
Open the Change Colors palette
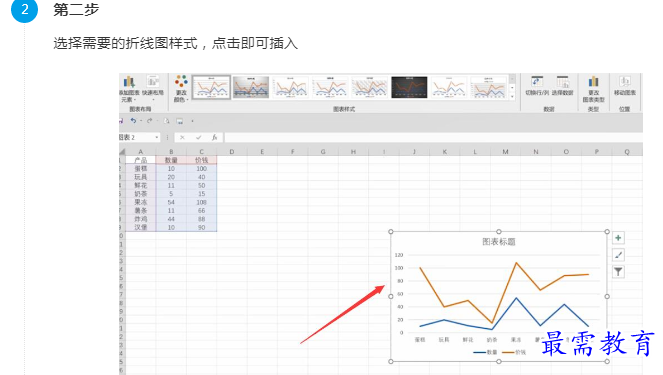[x=181, y=89]
